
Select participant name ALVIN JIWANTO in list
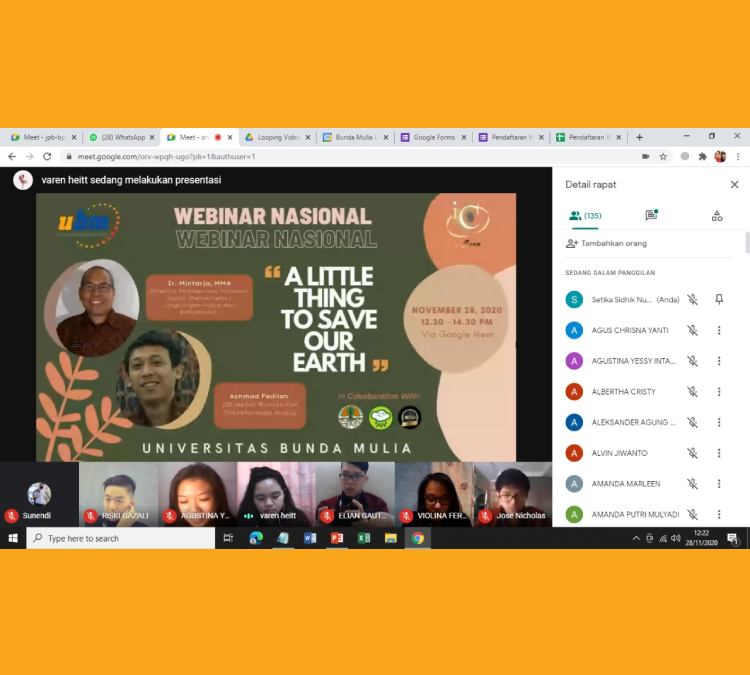tap(619, 453)
